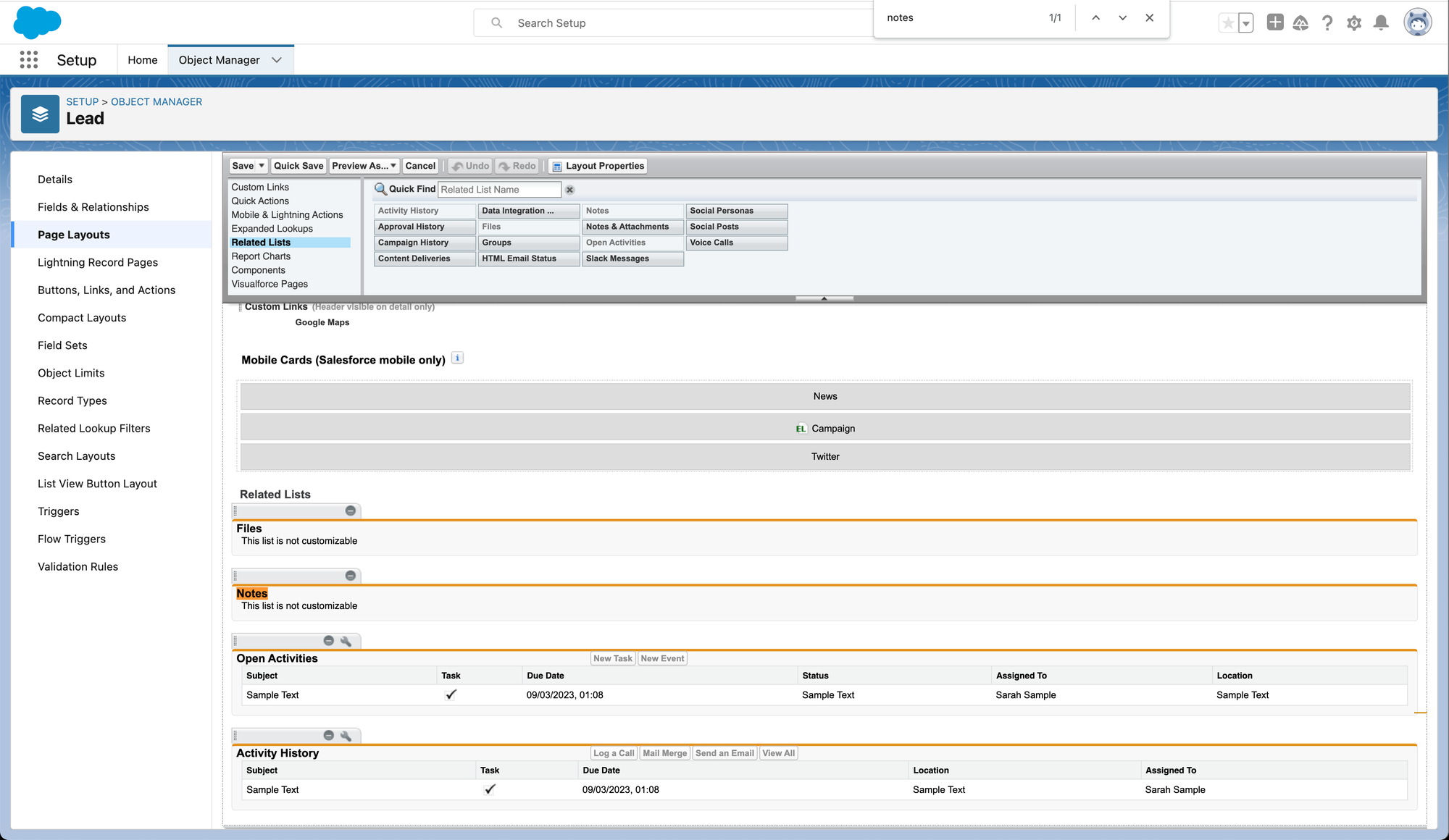Open Validation Rules in the sidebar
Viewport: 1449px width, 840px height.
click(x=78, y=566)
